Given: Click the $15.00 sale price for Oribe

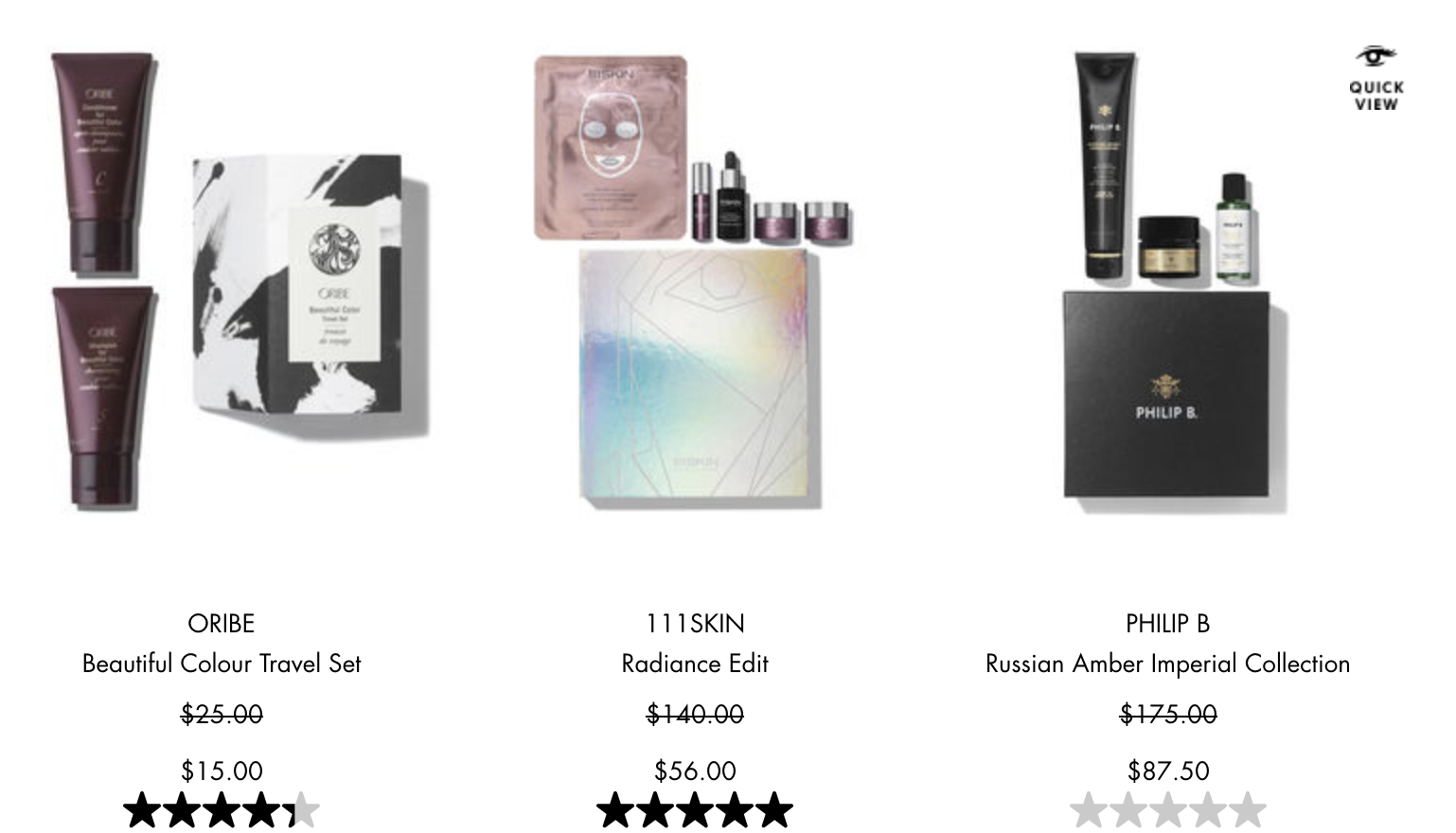Looking at the screenshot, I should (x=222, y=771).
